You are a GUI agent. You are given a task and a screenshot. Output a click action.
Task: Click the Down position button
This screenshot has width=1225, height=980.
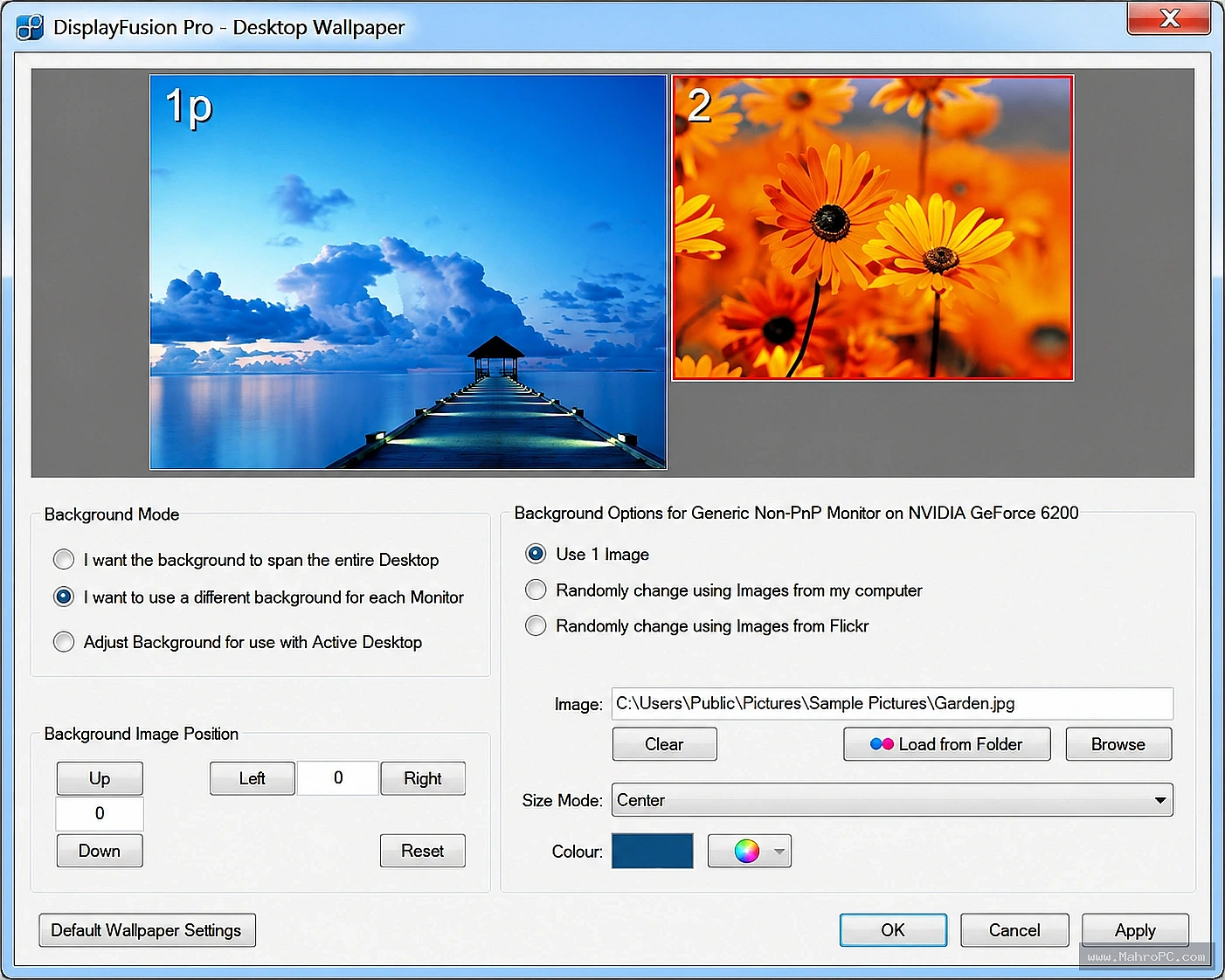pyautogui.click(x=100, y=851)
